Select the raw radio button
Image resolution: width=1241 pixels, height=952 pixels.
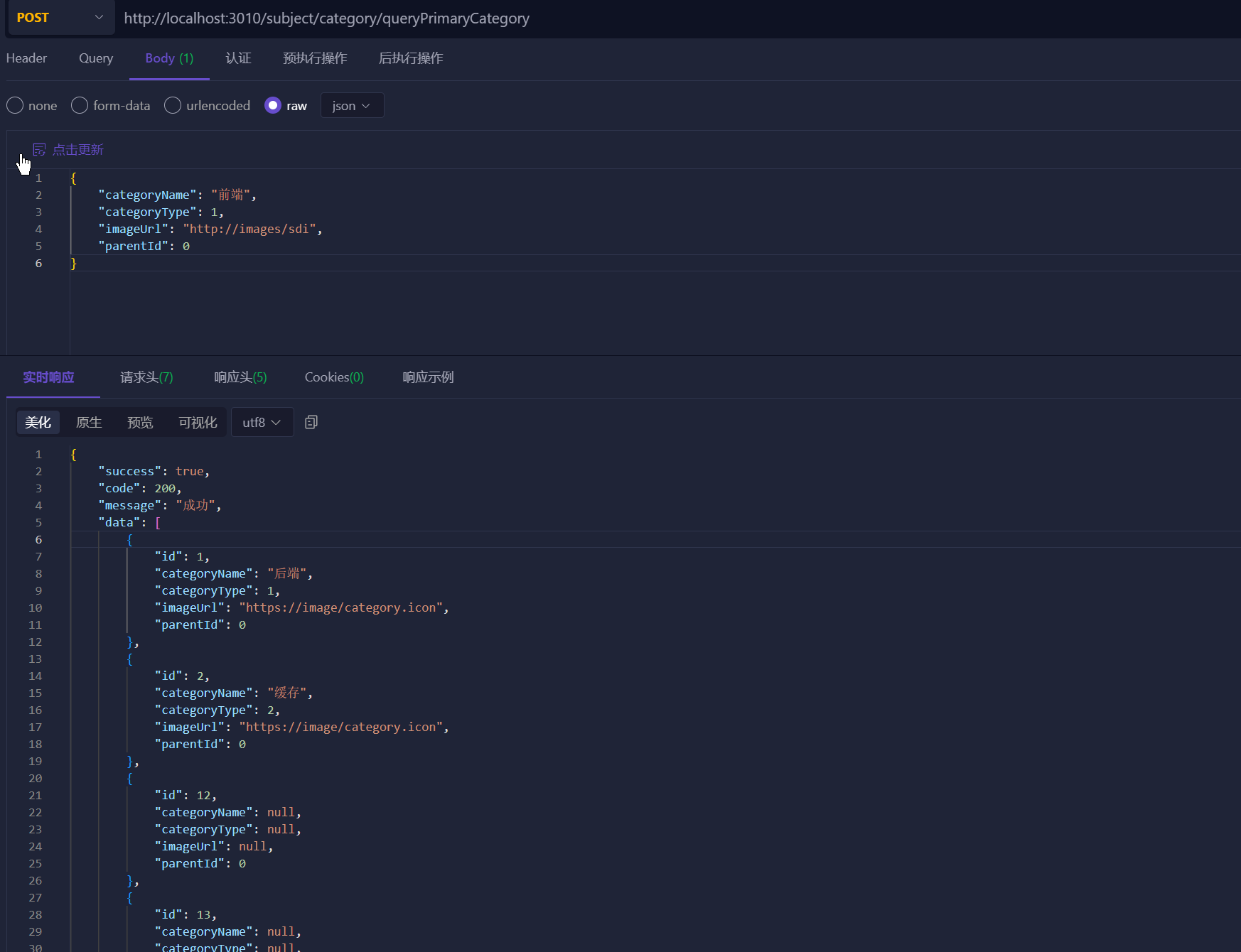273,106
